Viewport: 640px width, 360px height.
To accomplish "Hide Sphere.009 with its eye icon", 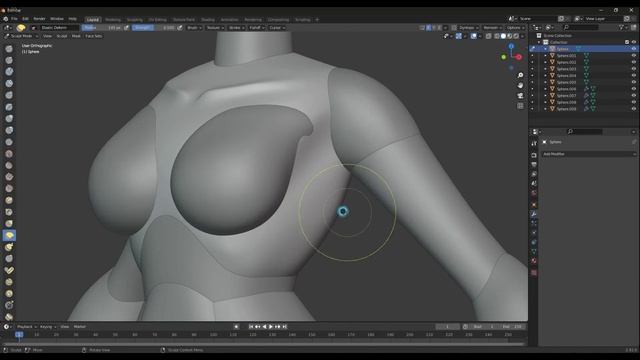I will coord(633,109).
